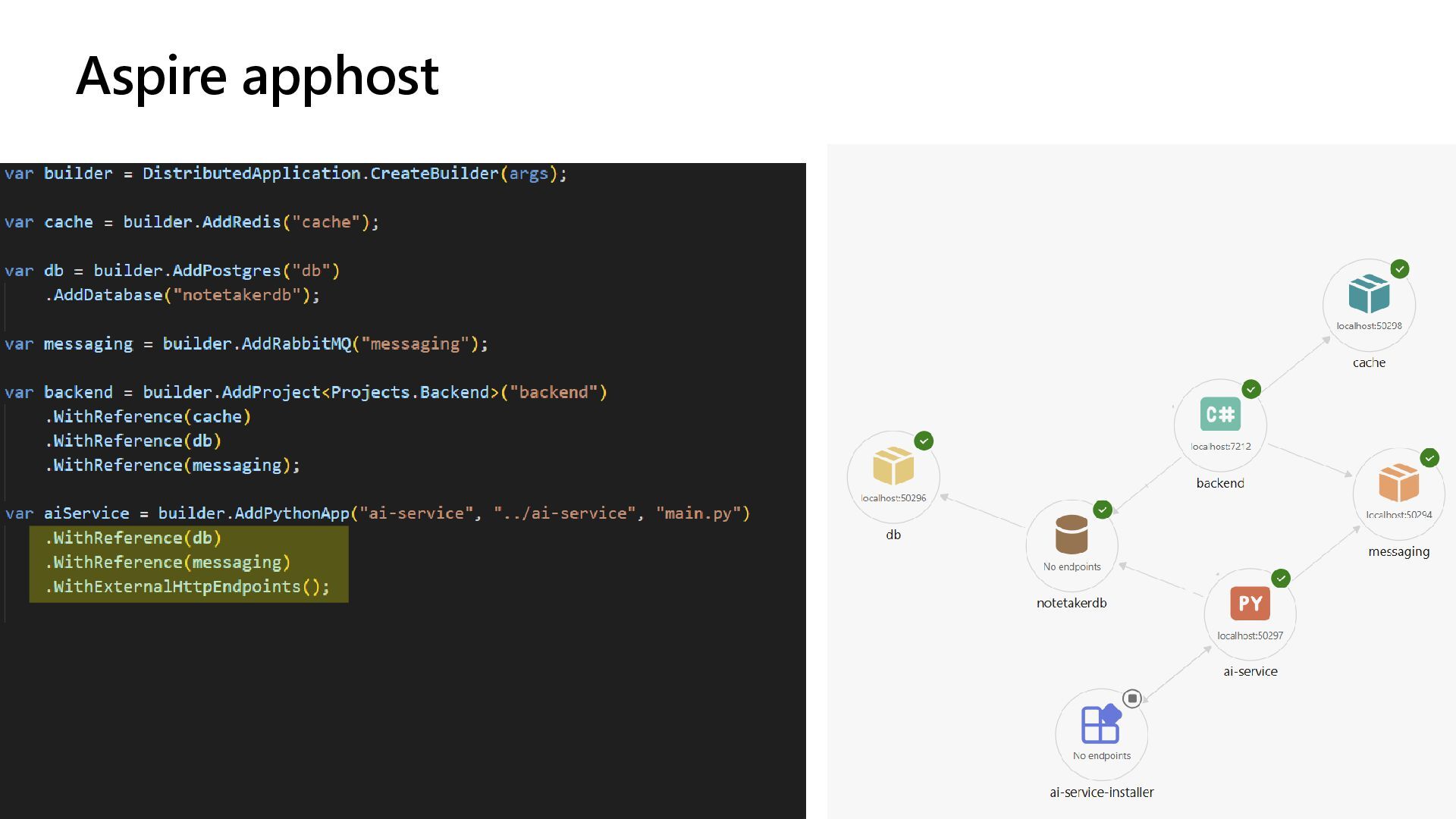
Task: Open the localhost:50296 db endpoint
Action: click(x=893, y=498)
